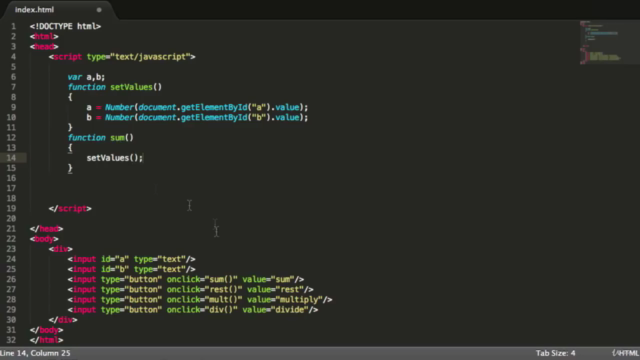Image resolution: width=640 pixels, height=360 pixels.
Task: Click the closing </html> tag
Action: 47,340
